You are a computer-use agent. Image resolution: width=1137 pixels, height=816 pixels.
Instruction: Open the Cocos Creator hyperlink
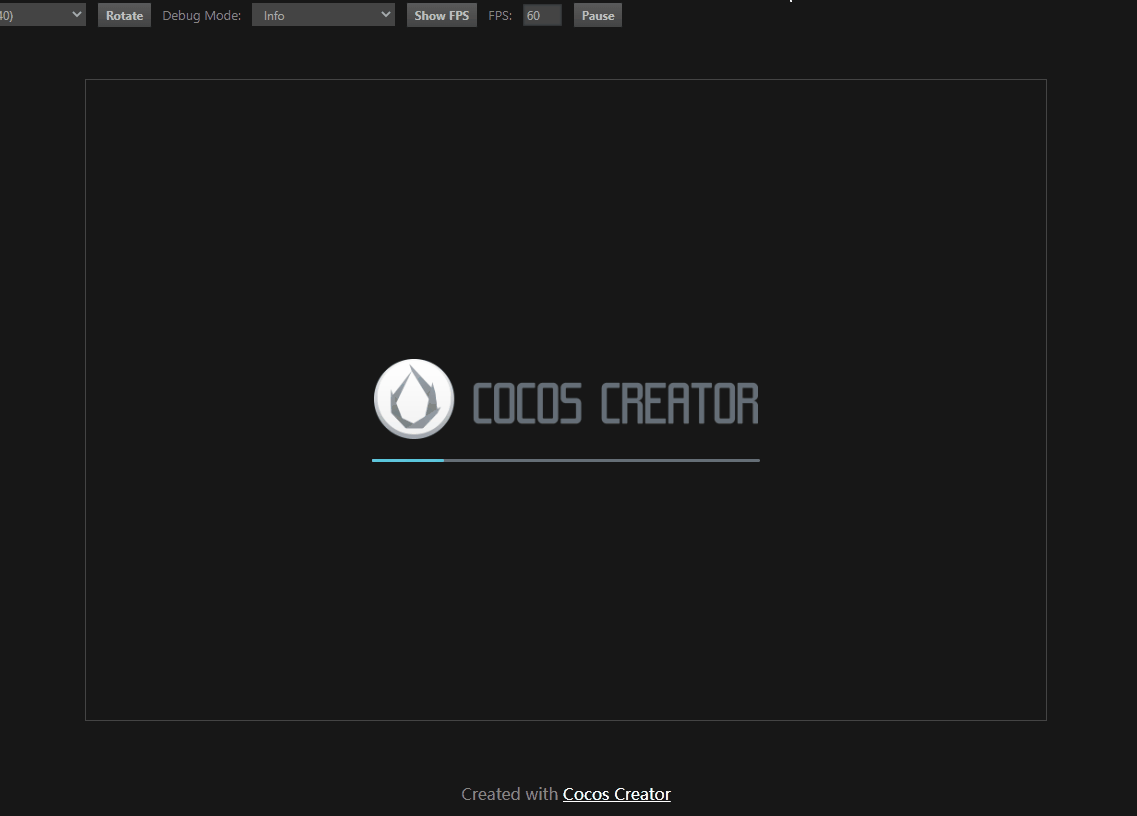616,794
